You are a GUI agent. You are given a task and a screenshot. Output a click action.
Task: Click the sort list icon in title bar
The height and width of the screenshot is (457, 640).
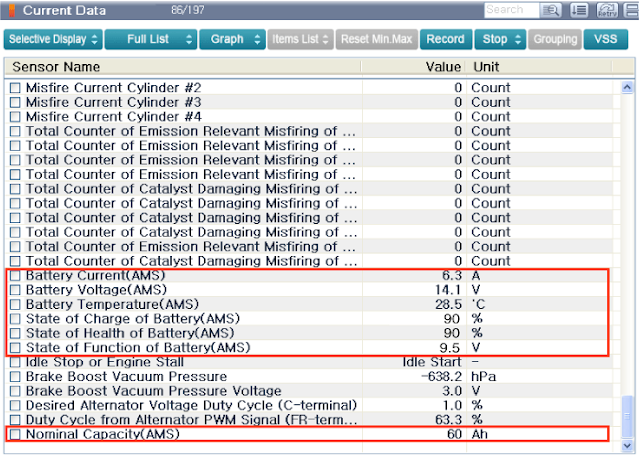point(579,10)
